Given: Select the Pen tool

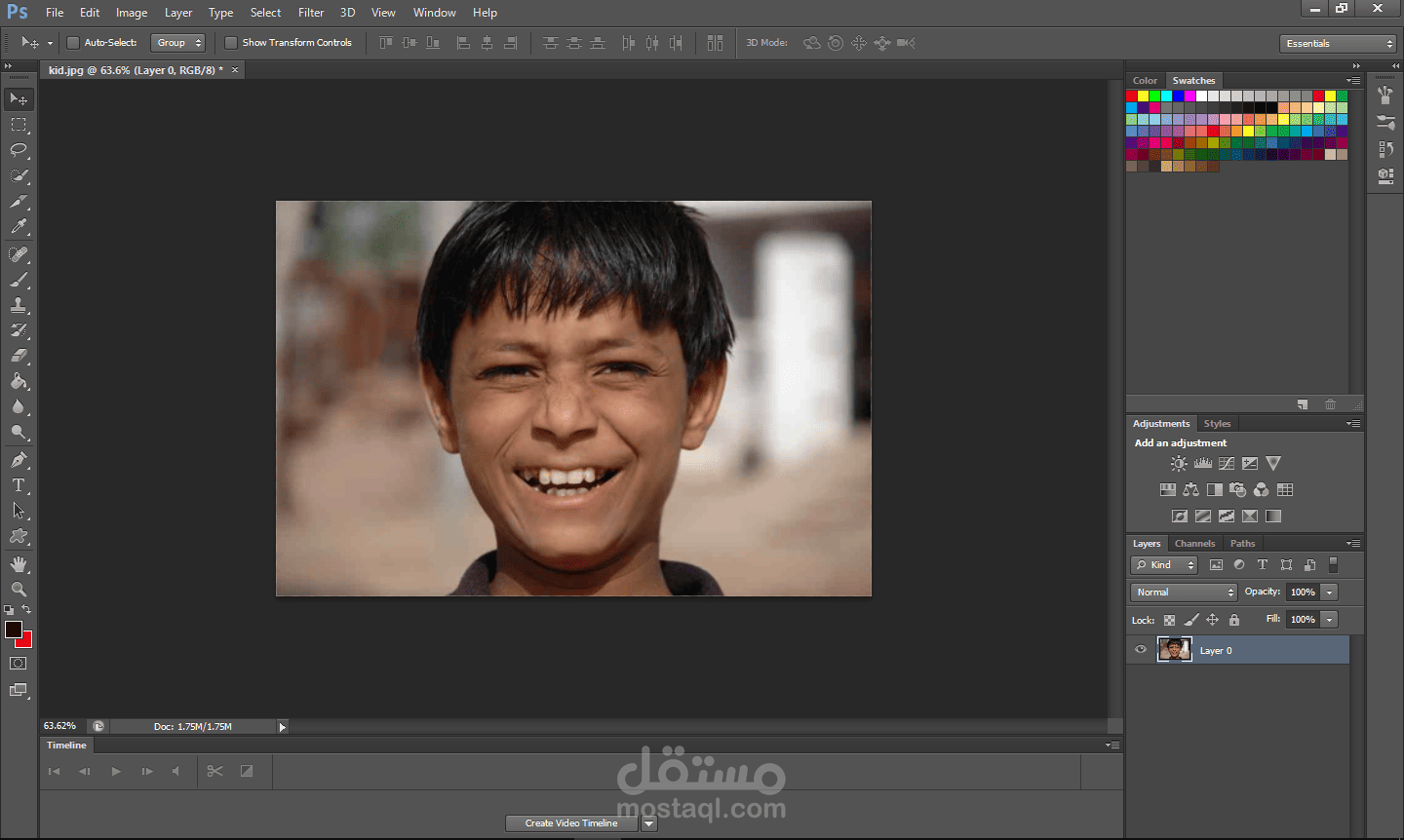Looking at the screenshot, I should (x=19, y=460).
